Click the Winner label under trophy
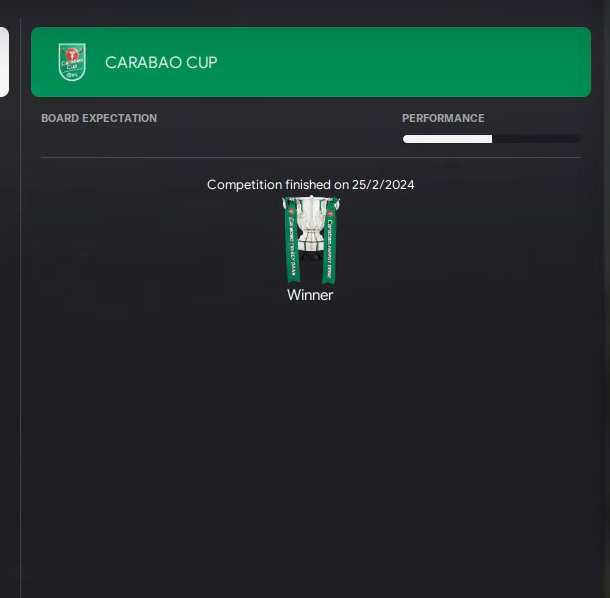This screenshot has height=598, width=610. pyautogui.click(x=310, y=295)
